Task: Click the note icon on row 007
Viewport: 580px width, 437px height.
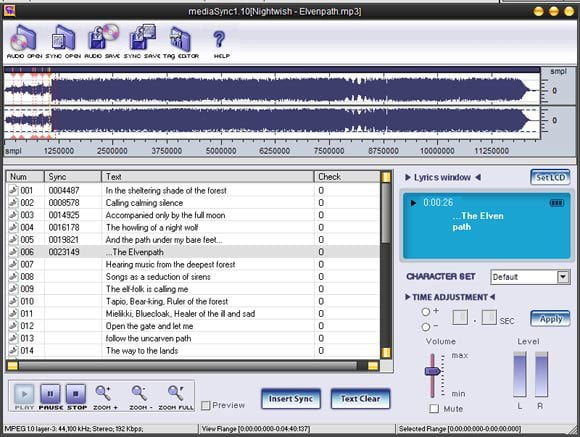Action: pyautogui.click(x=13, y=264)
